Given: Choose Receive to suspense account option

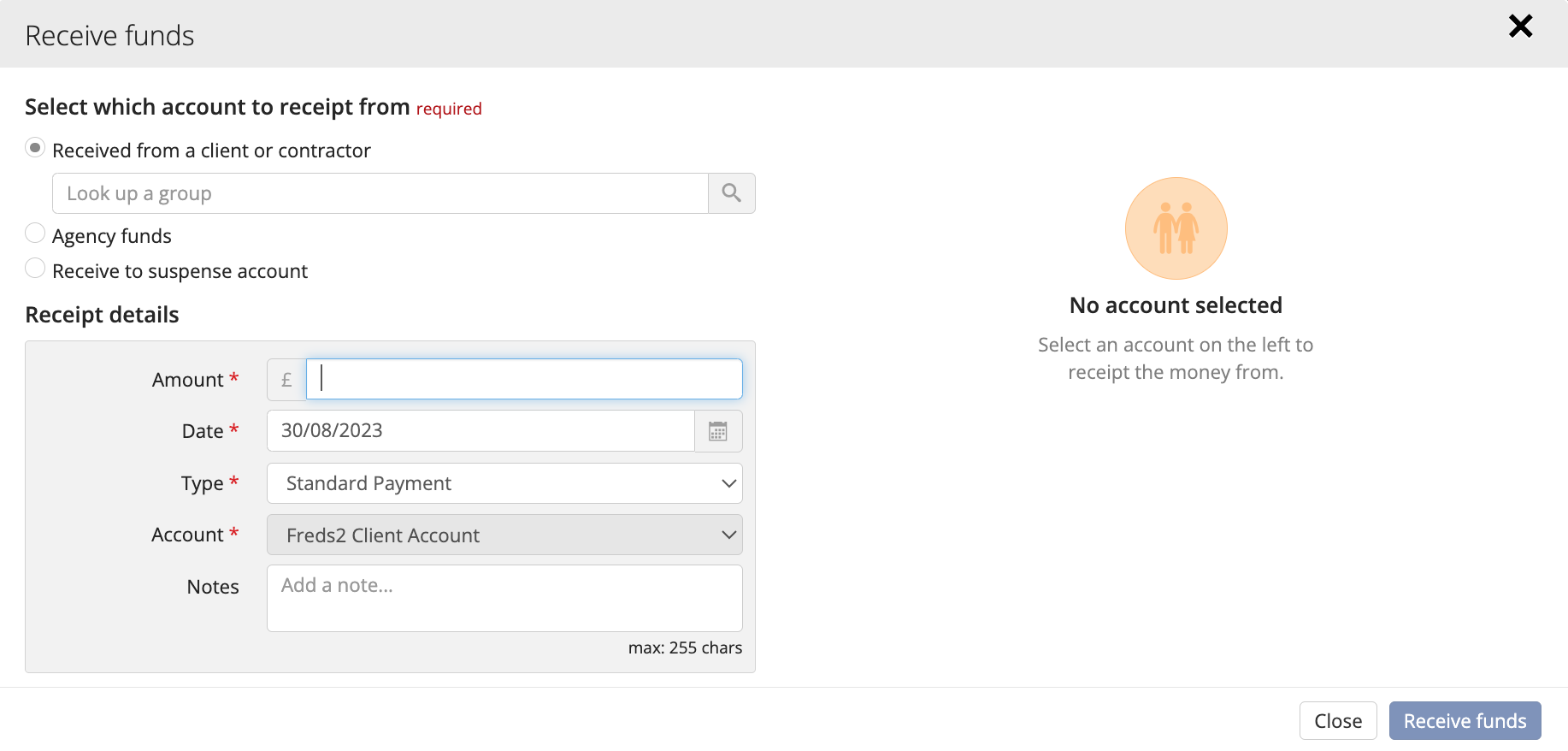Looking at the screenshot, I should [35, 269].
